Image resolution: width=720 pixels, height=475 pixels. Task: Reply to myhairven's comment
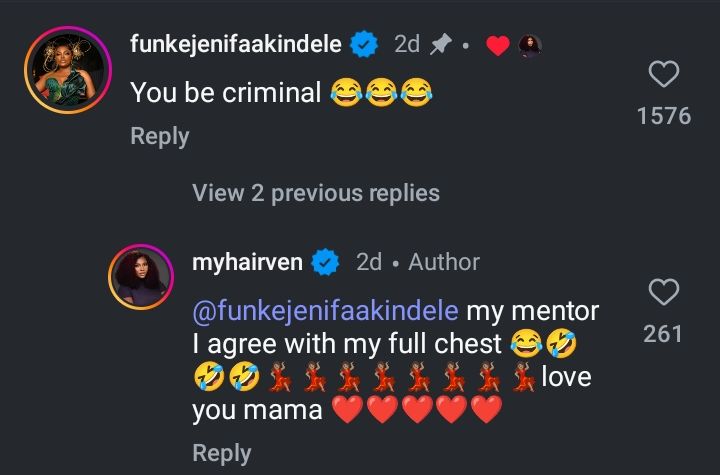pos(221,452)
